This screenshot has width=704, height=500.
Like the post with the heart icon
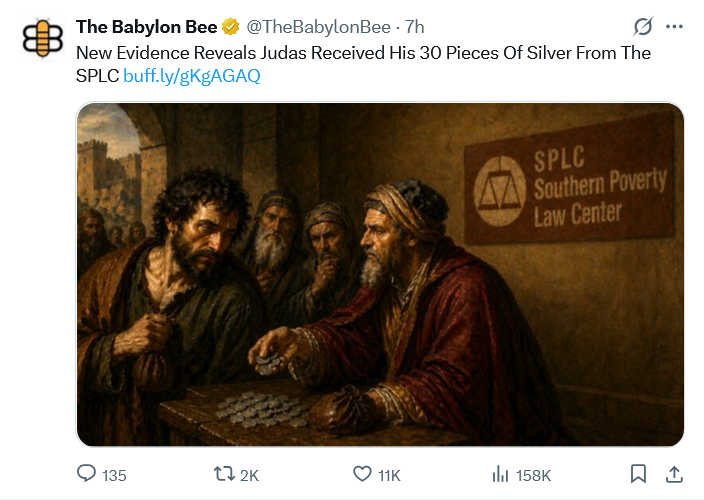click(363, 474)
